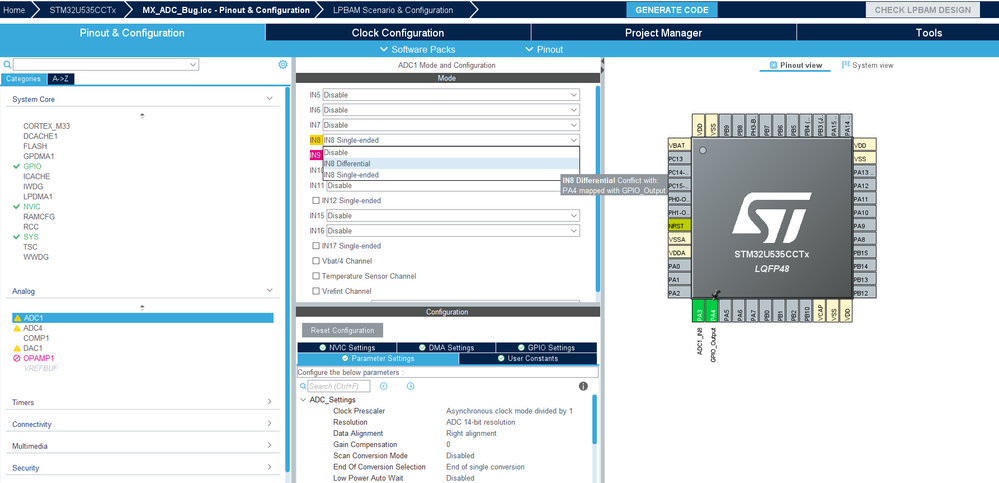The image size is (999, 483).
Task: Open the IN5 dropdown
Action: (x=451, y=95)
